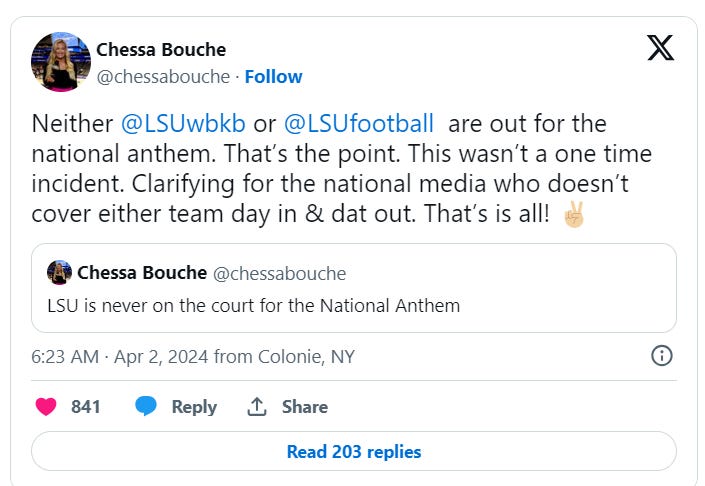This screenshot has width=705, height=486.
Task: Click the Chessa Bouche display name header
Action: [x=161, y=49]
